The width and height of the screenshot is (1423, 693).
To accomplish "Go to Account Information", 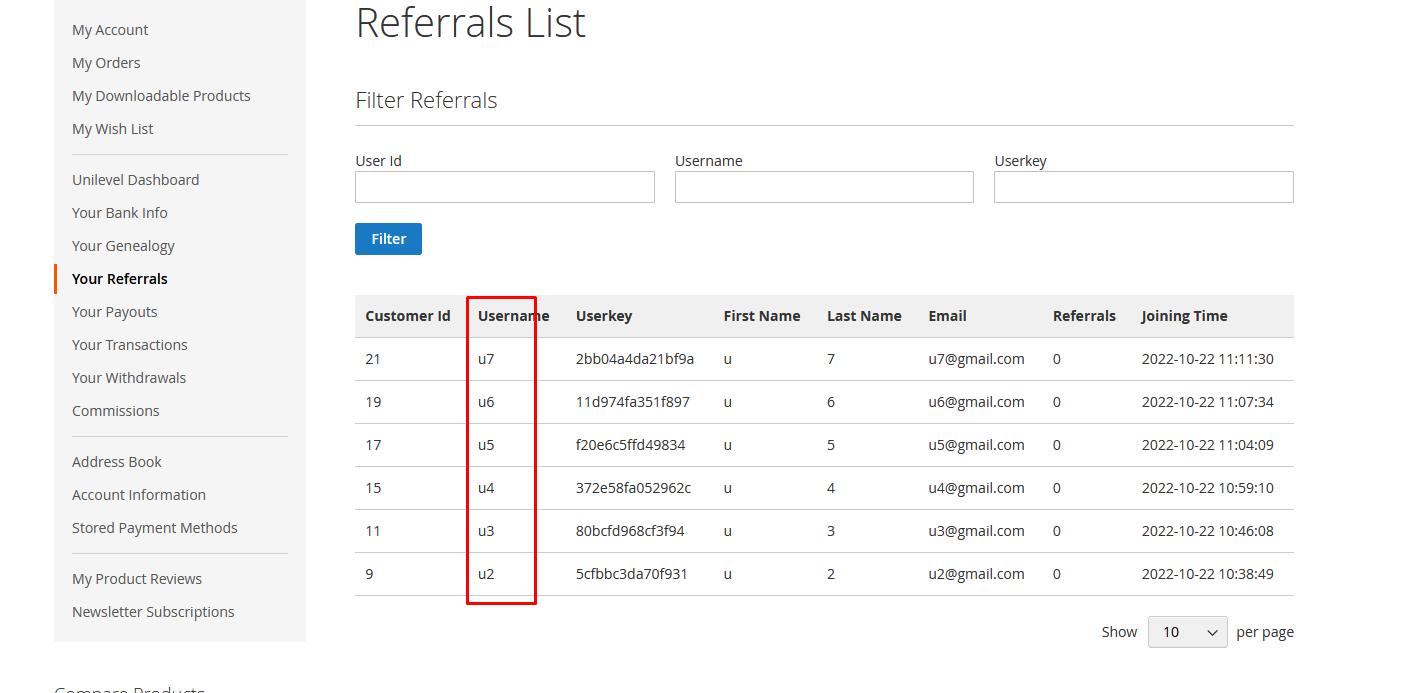I will click(x=139, y=495).
